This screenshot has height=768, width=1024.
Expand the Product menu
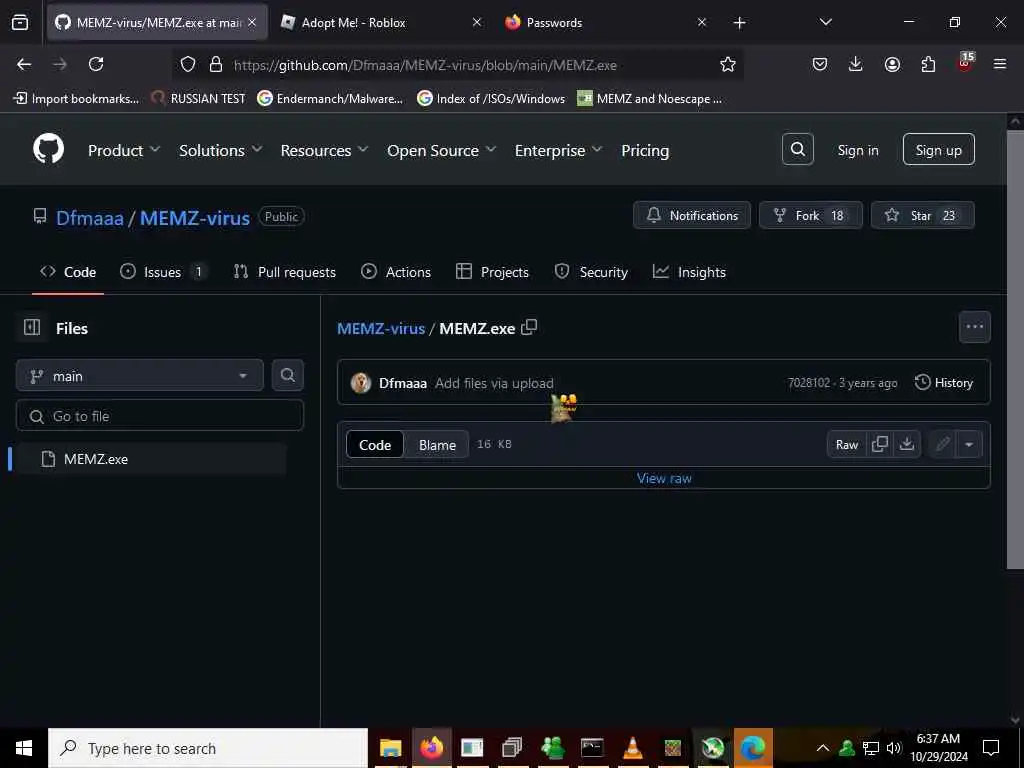pyautogui.click(x=124, y=150)
